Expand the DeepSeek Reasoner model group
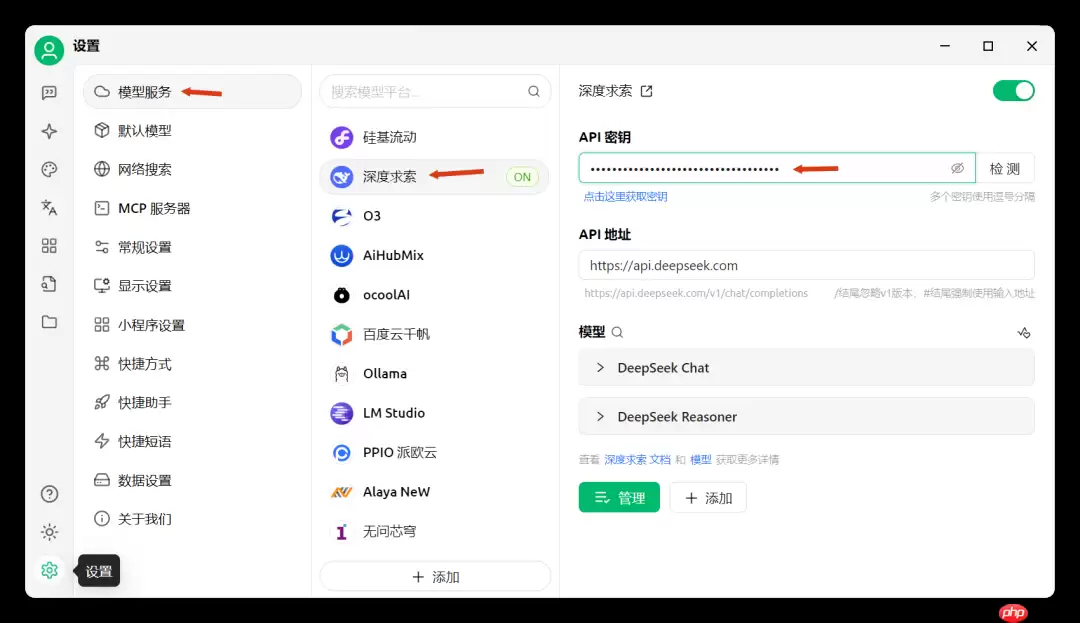1080x623 pixels. (x=806, y=416)
